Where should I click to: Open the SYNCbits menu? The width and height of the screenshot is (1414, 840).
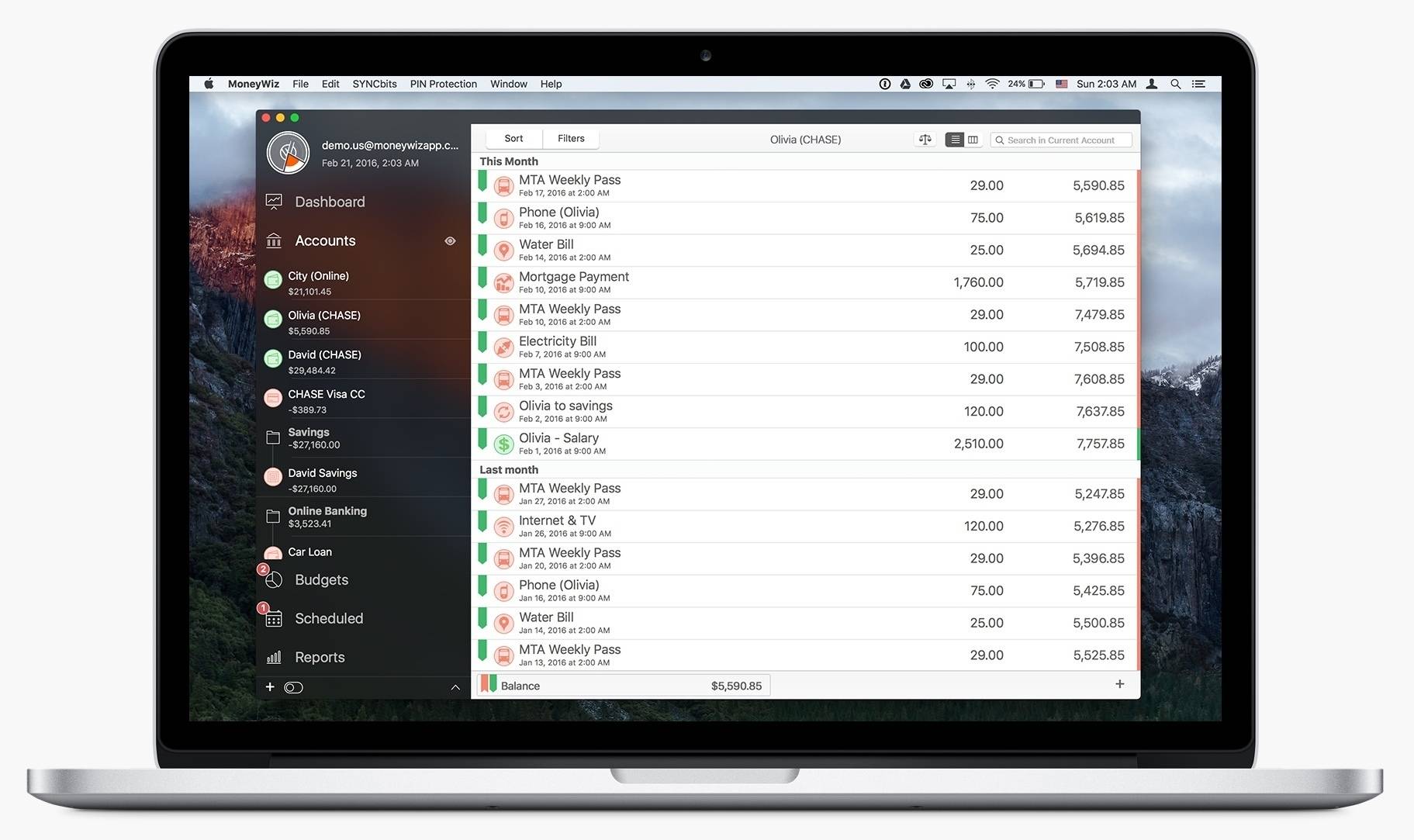point(374,84)
